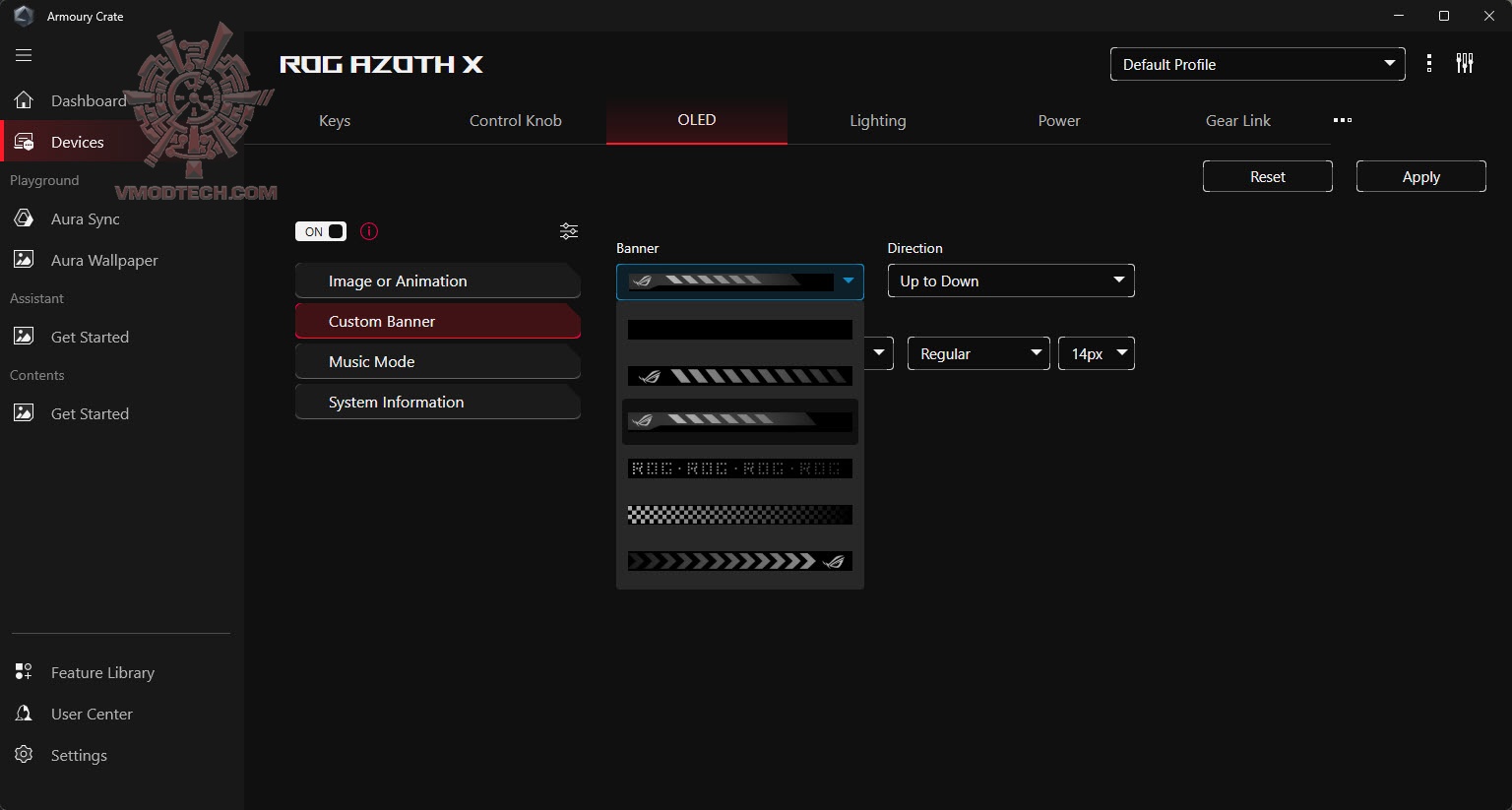Click the User Center icon

click(x=24, y=714)
